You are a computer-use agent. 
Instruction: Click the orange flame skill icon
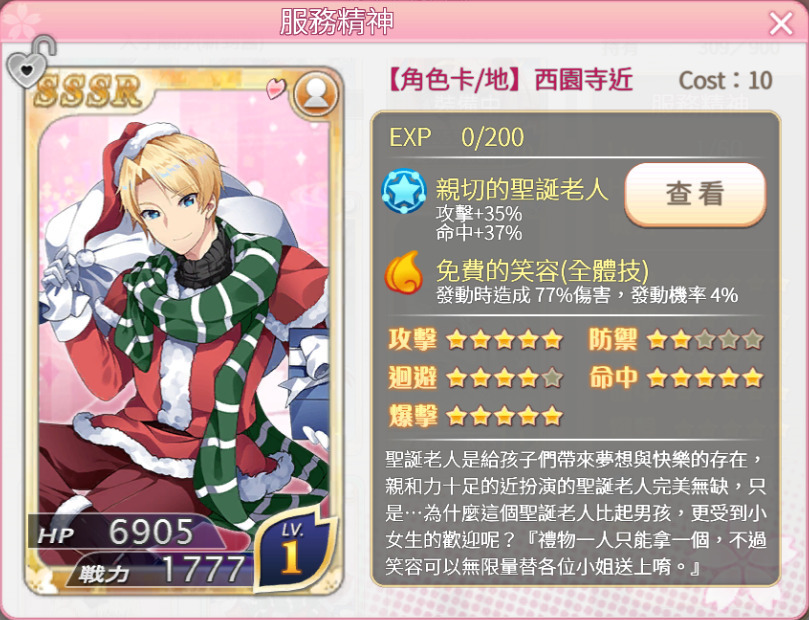(403, 272)
